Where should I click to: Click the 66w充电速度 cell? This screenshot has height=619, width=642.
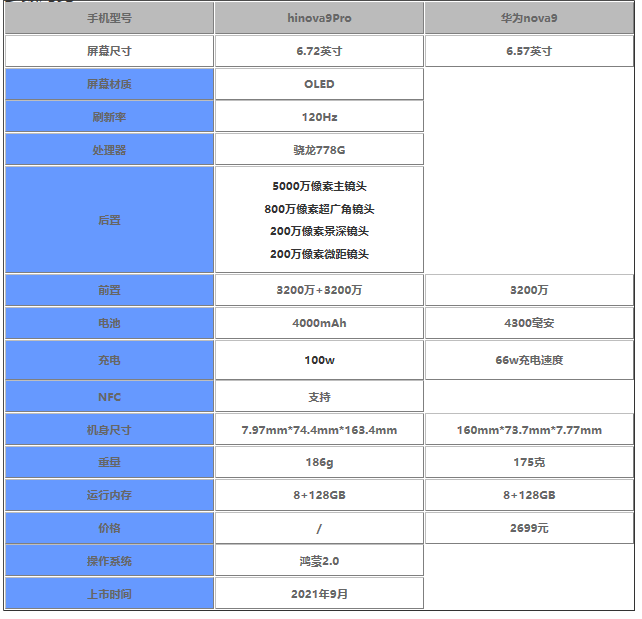529,360
